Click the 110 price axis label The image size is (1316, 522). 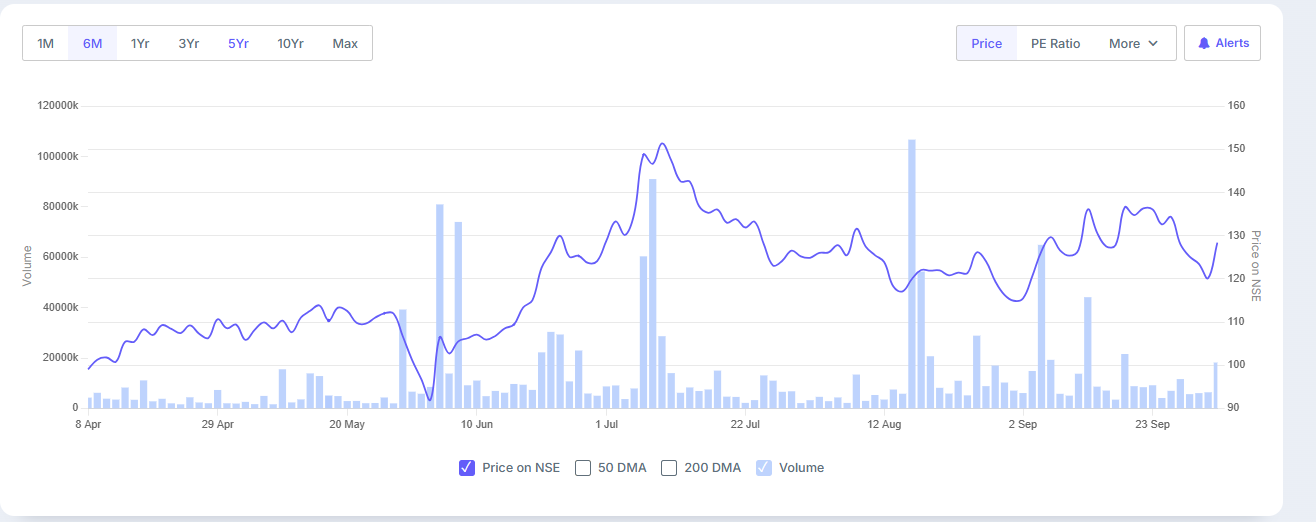[1236, 322]
